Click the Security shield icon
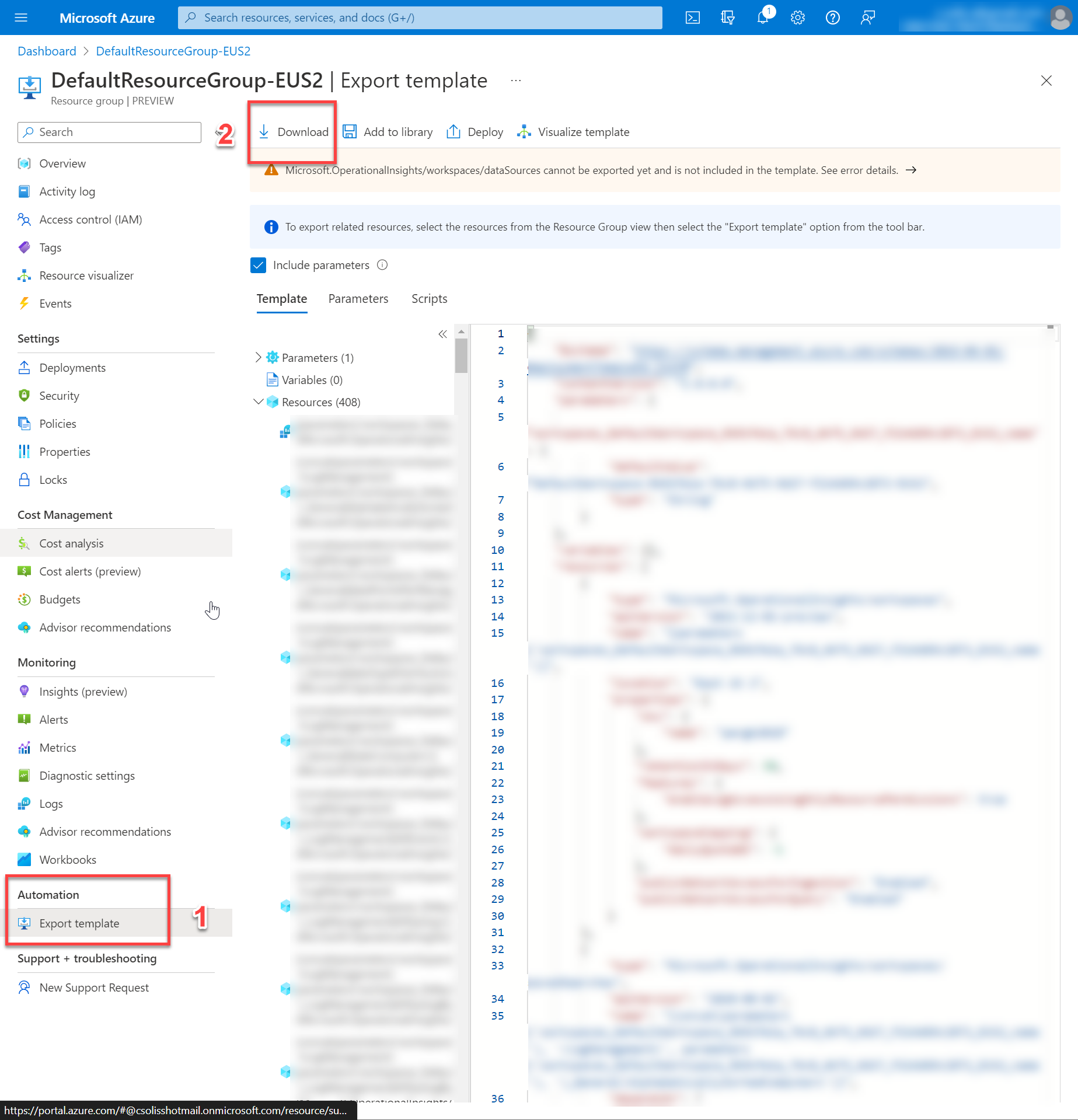 click(x=24, y=396)
